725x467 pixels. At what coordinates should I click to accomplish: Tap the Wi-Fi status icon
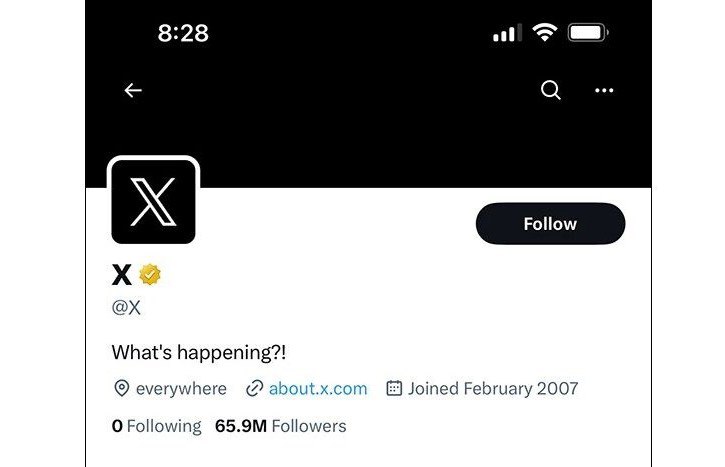pyautogui.click(x=544, y=33)
